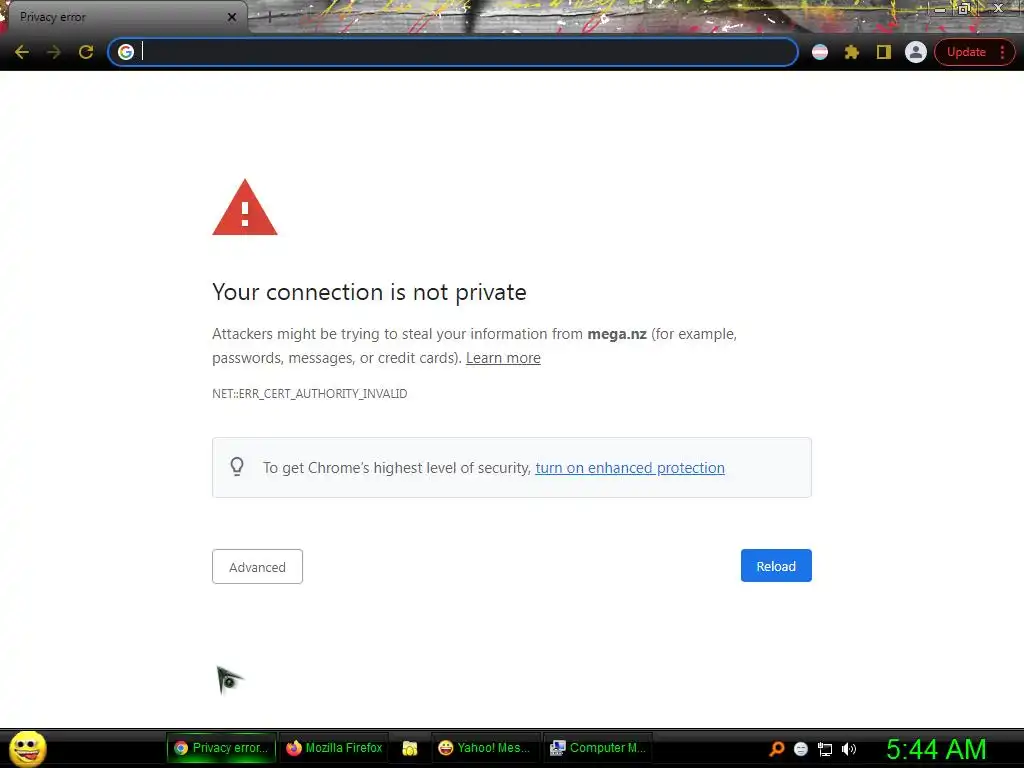Open the network tray icon

coord(825,750)
